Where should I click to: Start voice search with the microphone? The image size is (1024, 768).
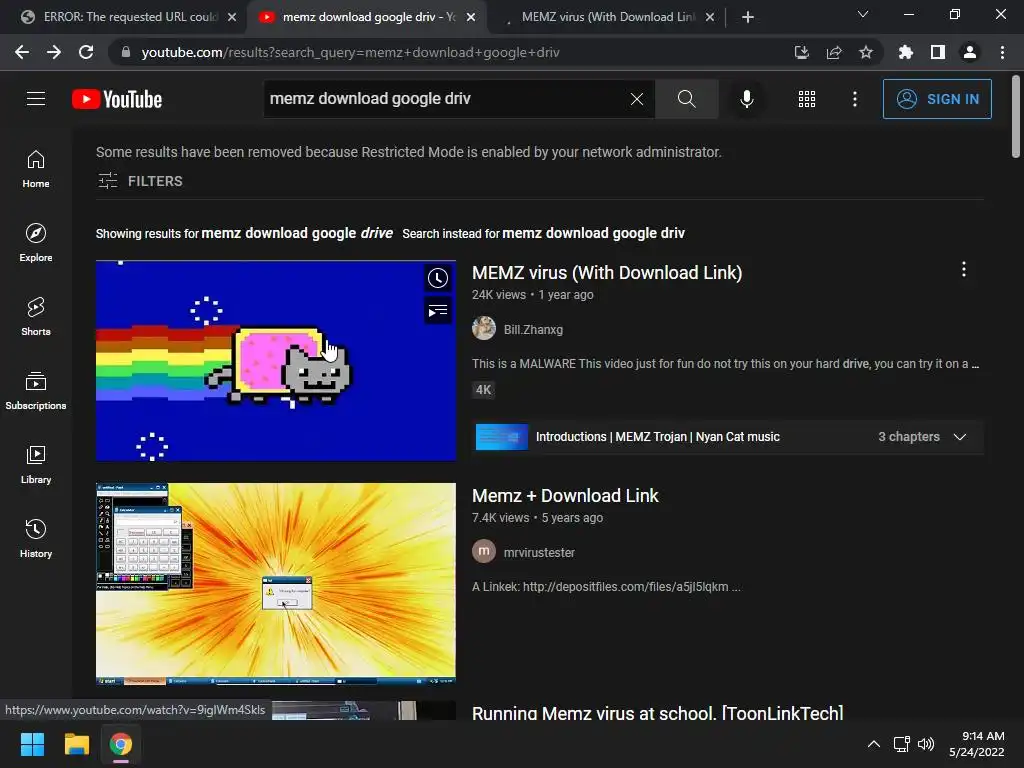(746, 99)
